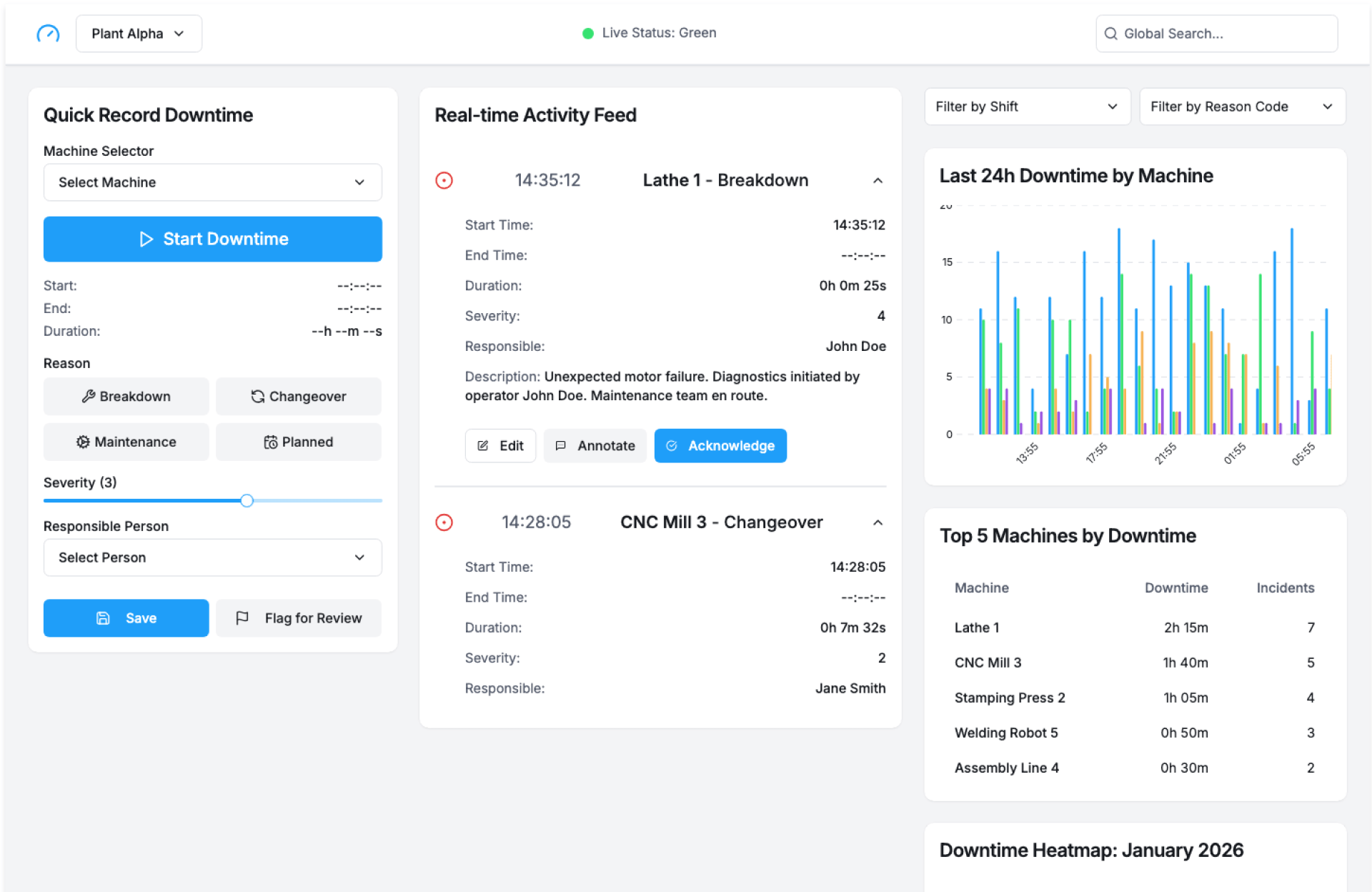Click the Severity slider handle
This screenshot has width=1372, height=892.
click(x=247, y=500)
